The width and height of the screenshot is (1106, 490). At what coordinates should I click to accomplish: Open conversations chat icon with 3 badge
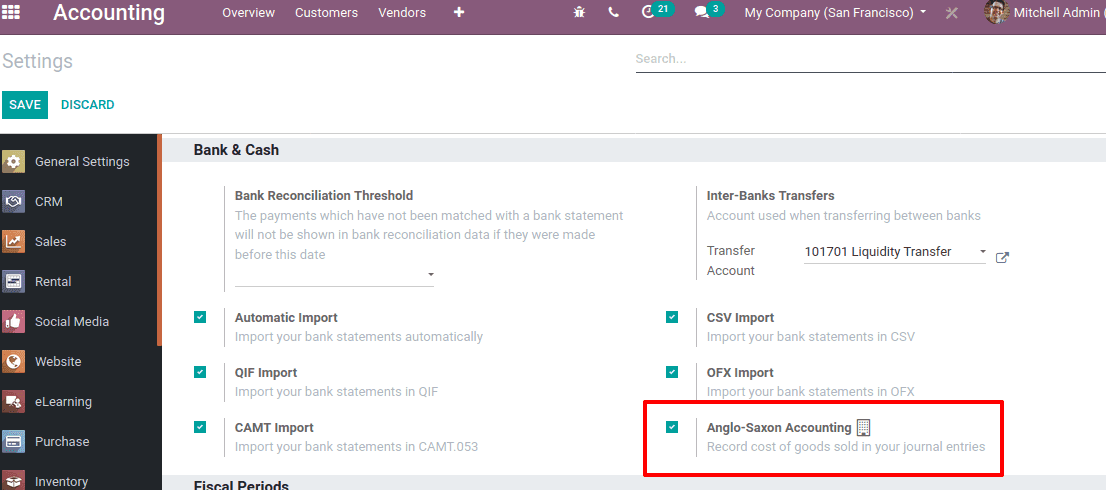[709, 11]
